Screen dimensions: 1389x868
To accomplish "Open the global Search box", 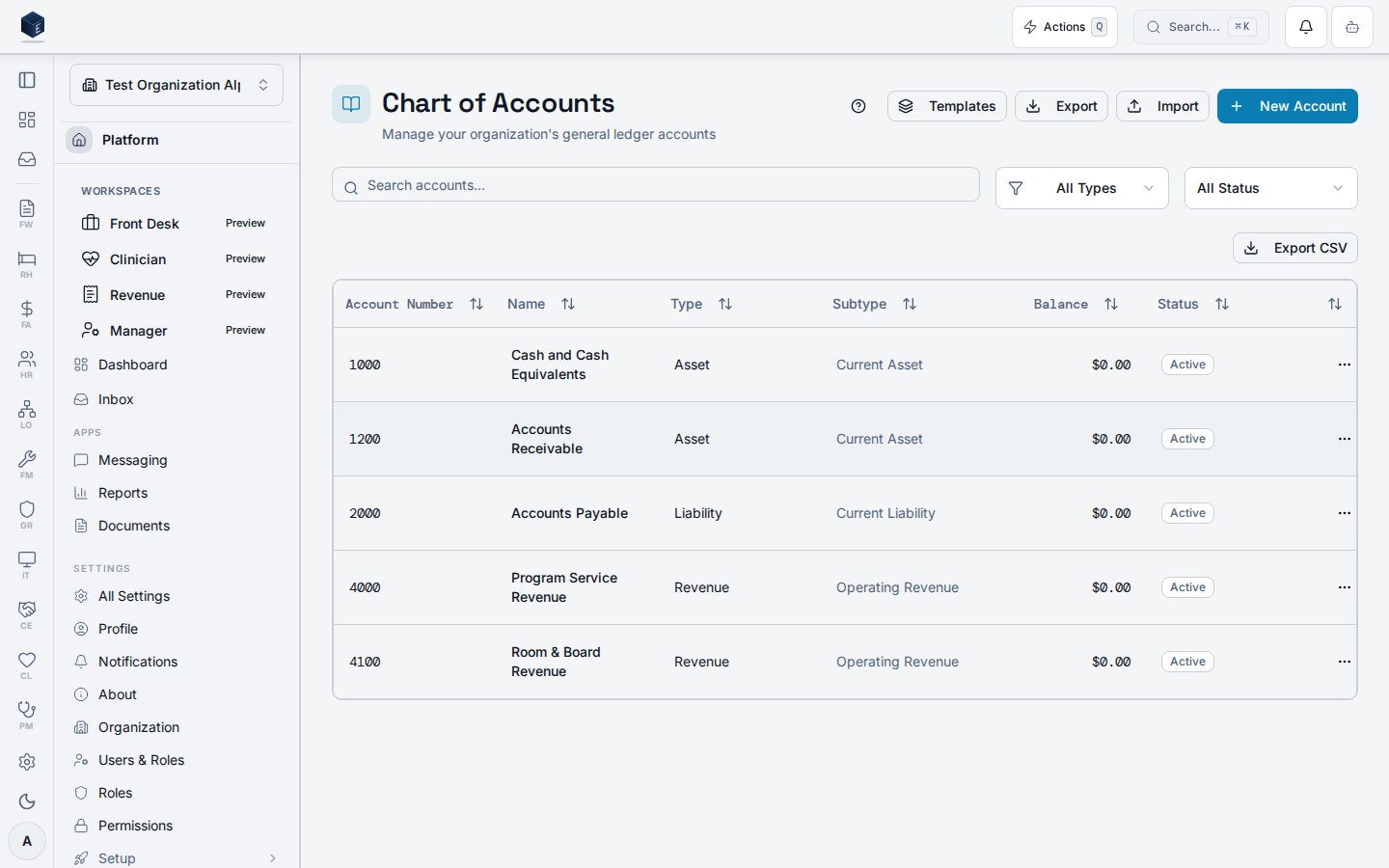I will tap(1201, 27).
